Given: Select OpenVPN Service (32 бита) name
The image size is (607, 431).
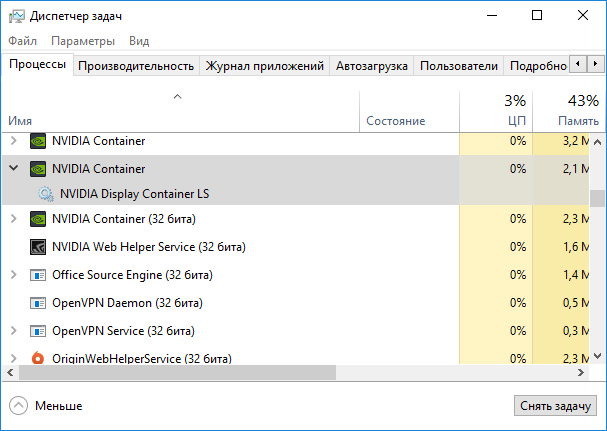Looking at the screenshot, I should 123,331.
